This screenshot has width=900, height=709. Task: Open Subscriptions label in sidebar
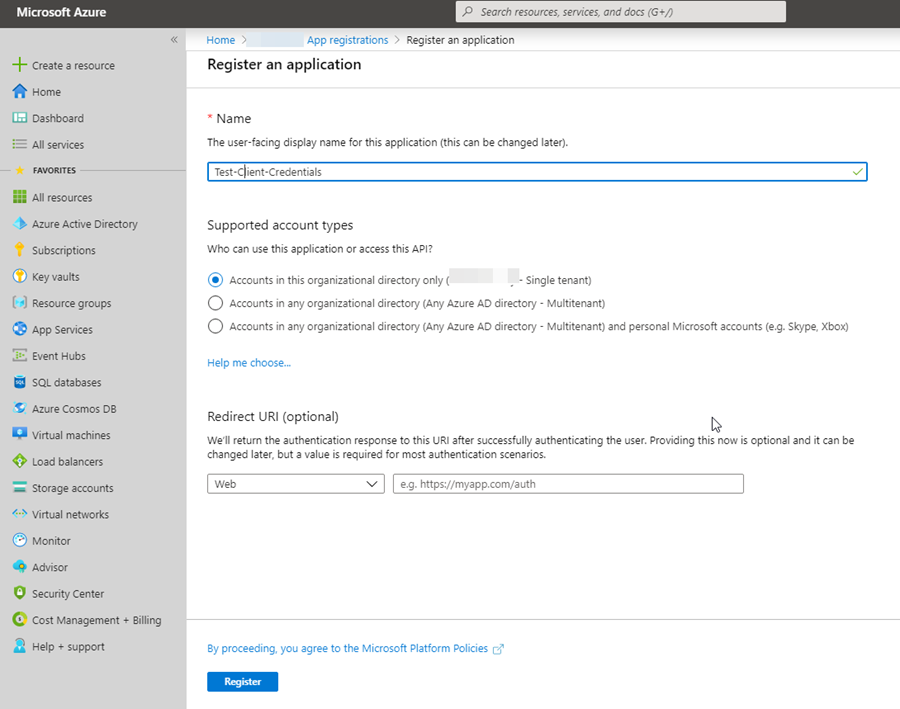[64, 250]
